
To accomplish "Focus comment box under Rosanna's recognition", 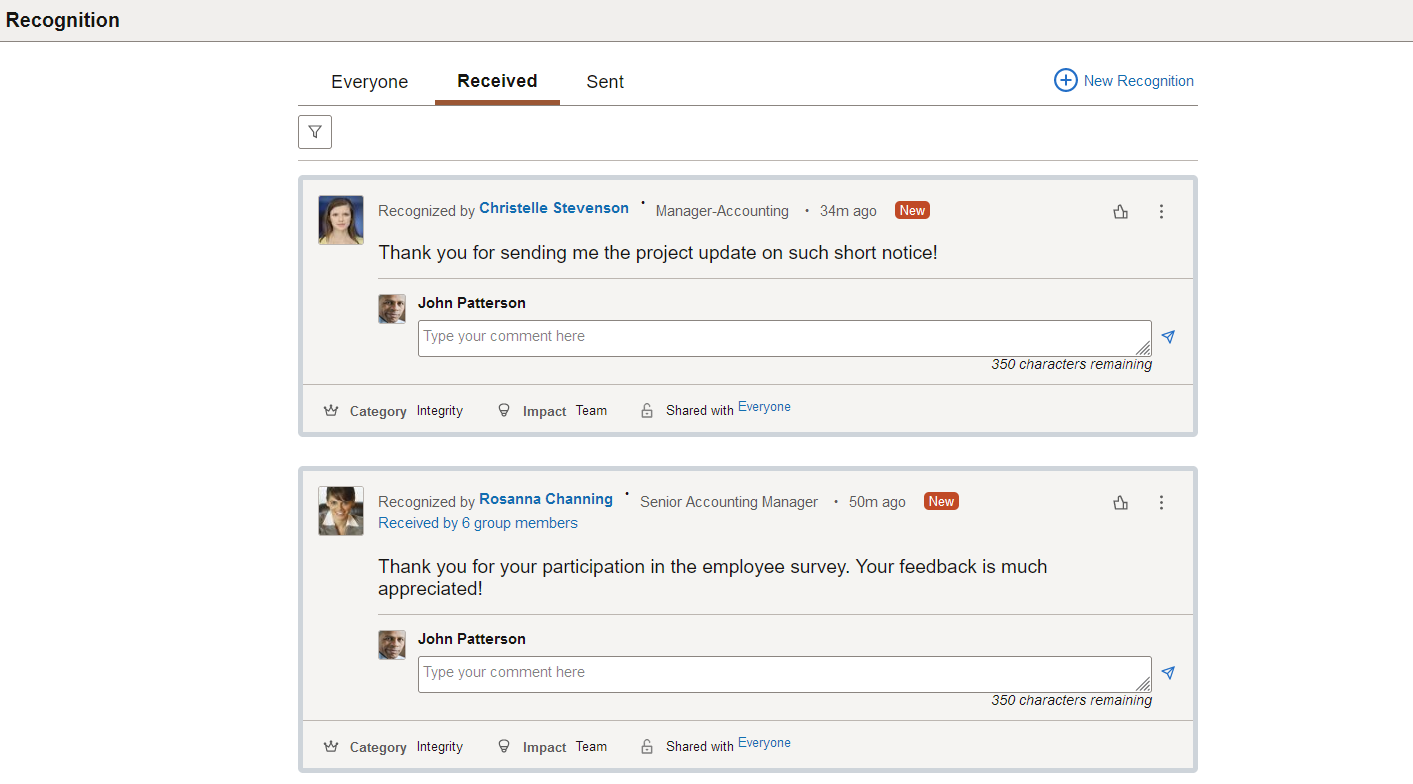I will (785, 674).
